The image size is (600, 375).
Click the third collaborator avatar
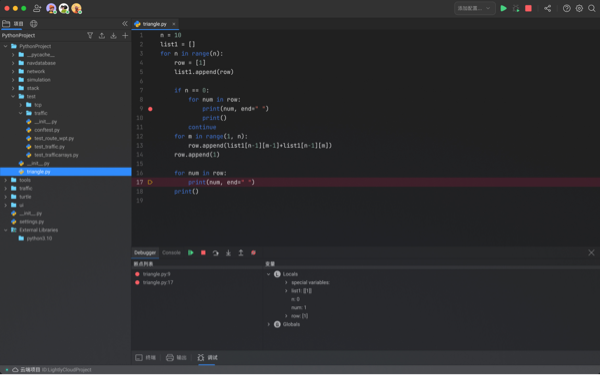[77, 8]
